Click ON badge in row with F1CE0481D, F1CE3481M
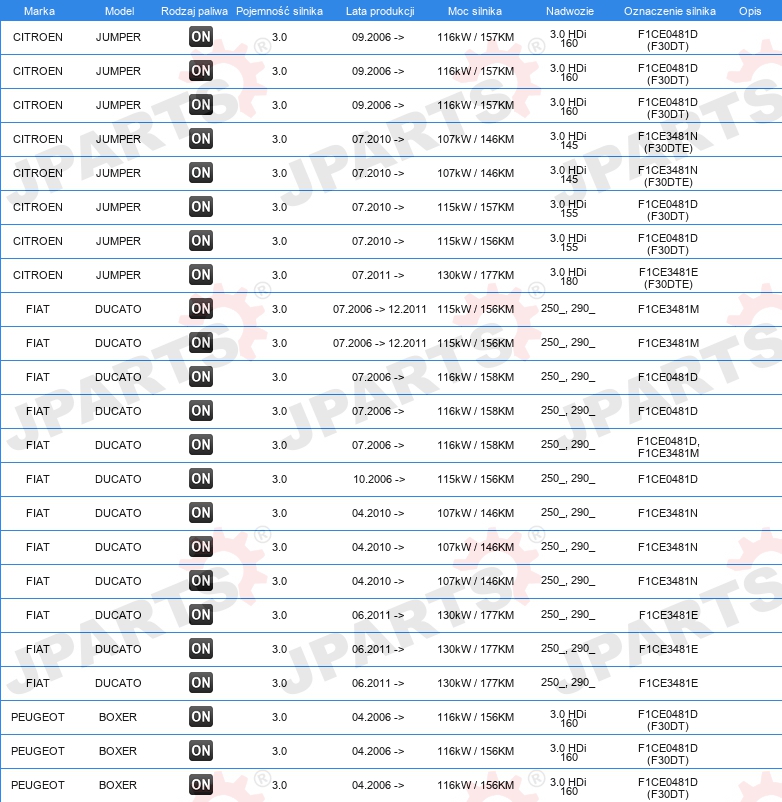Viewport: 782px width, 802px height. [x=200, y=445]
